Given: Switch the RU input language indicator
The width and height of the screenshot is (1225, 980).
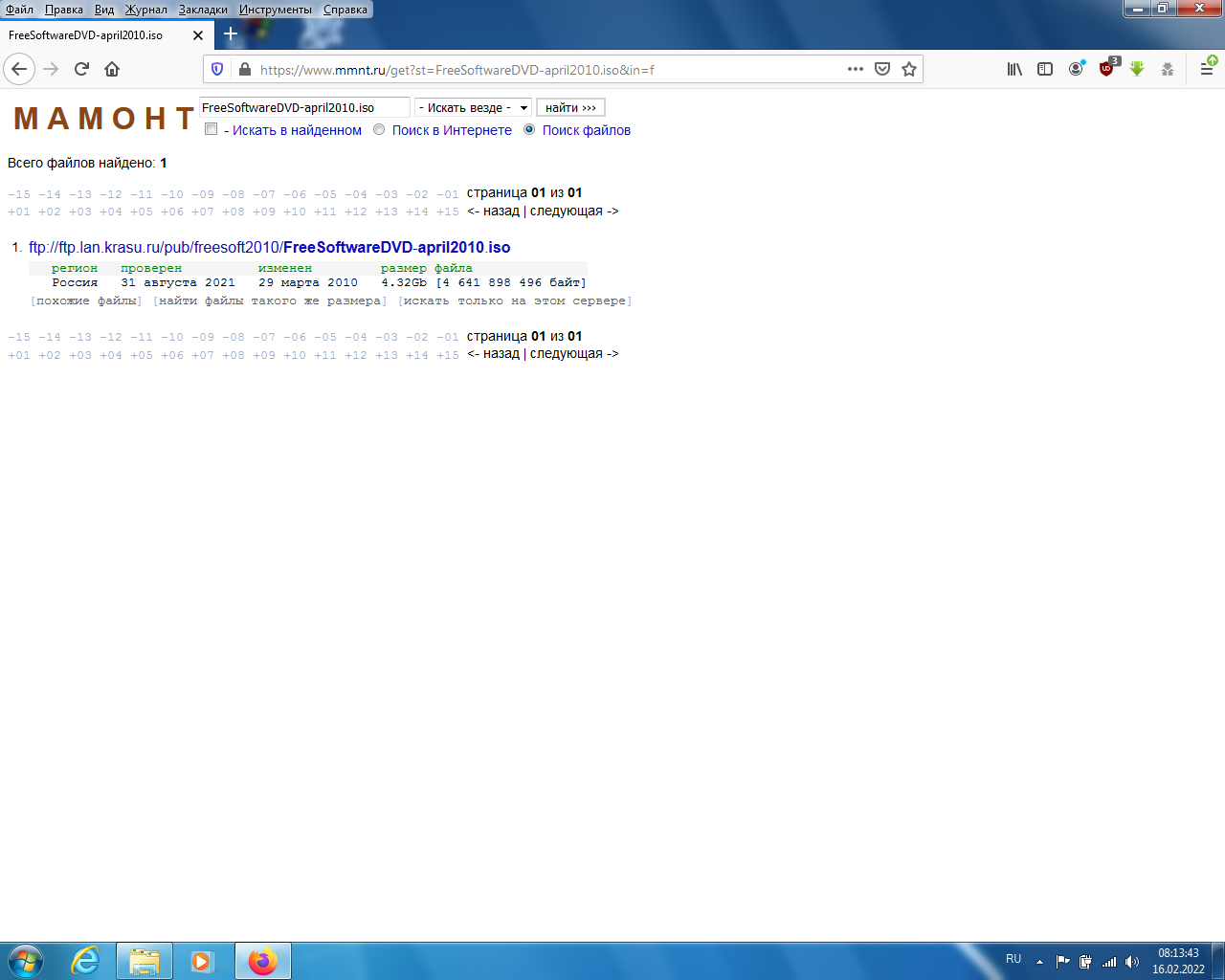Looking at the screenshot, I should pos(1013,959).
